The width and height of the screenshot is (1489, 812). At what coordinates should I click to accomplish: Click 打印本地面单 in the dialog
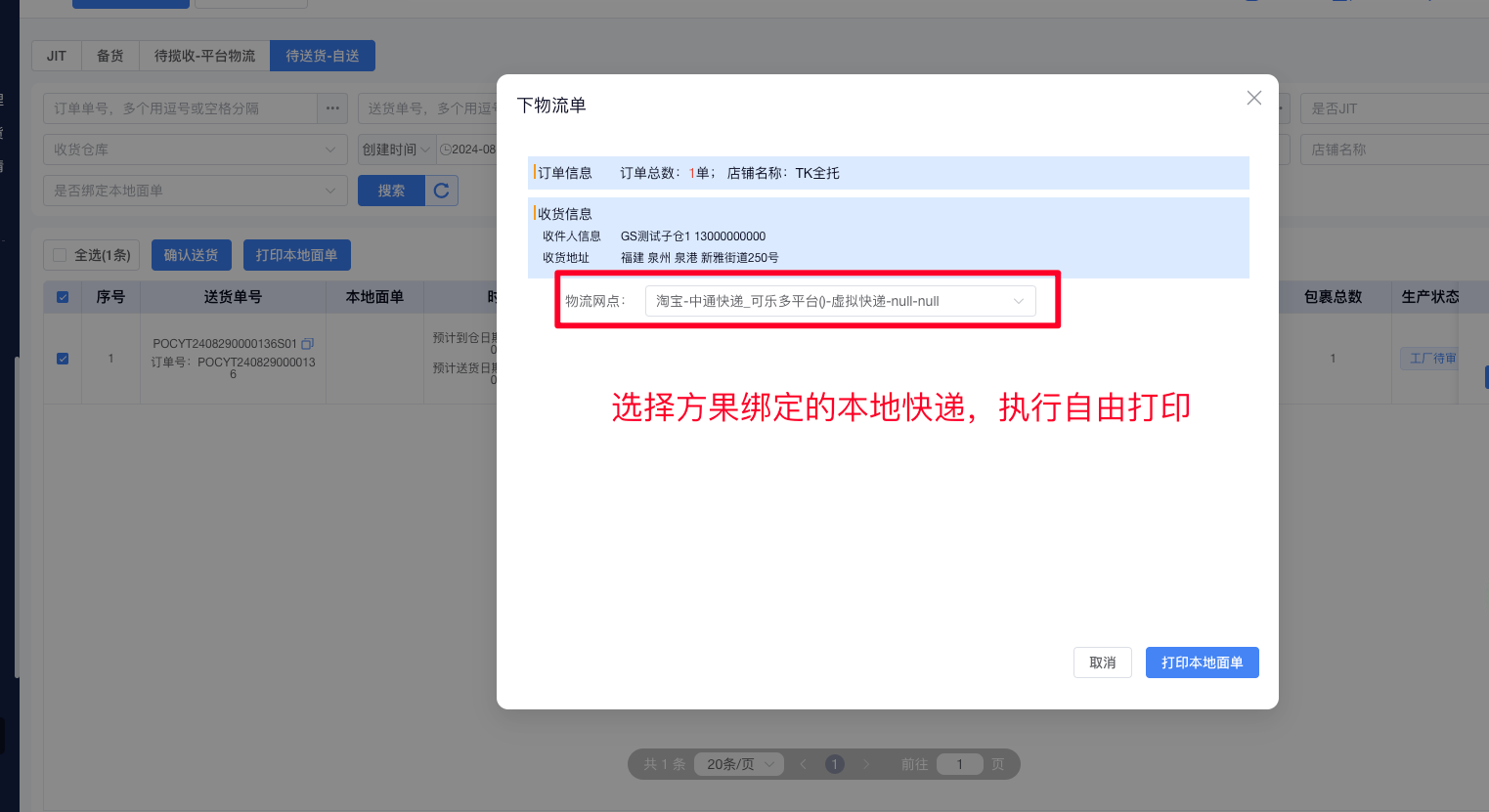click(x=1202, y=662)
